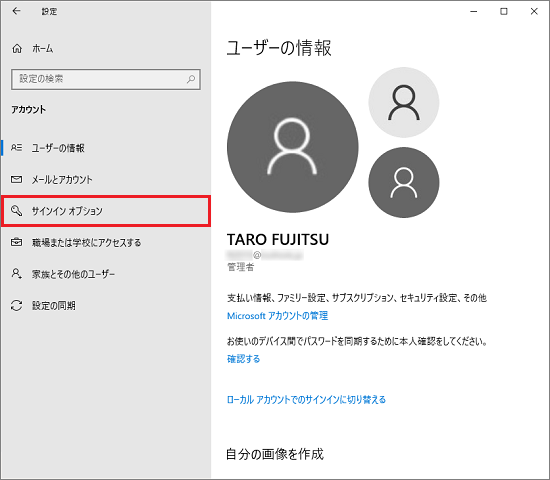Open 職場または学校にアクセスする section
The image size is (550, 480).
click(x=106, y=242)
